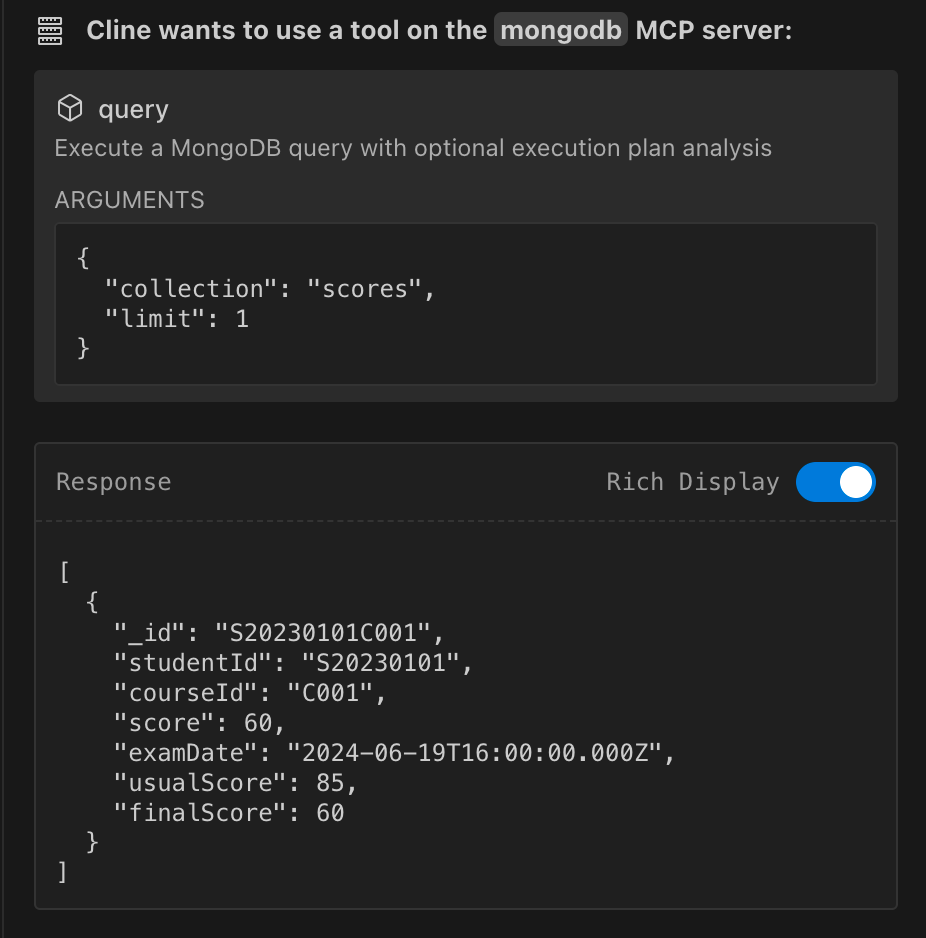926x938 pixels.
Task: Click the tool description text
Action: tap(413, 148)
